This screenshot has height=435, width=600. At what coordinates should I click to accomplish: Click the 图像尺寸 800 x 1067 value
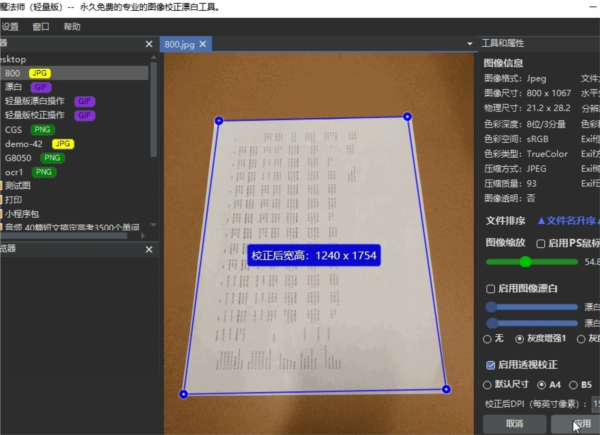click(x=548, y=93)
